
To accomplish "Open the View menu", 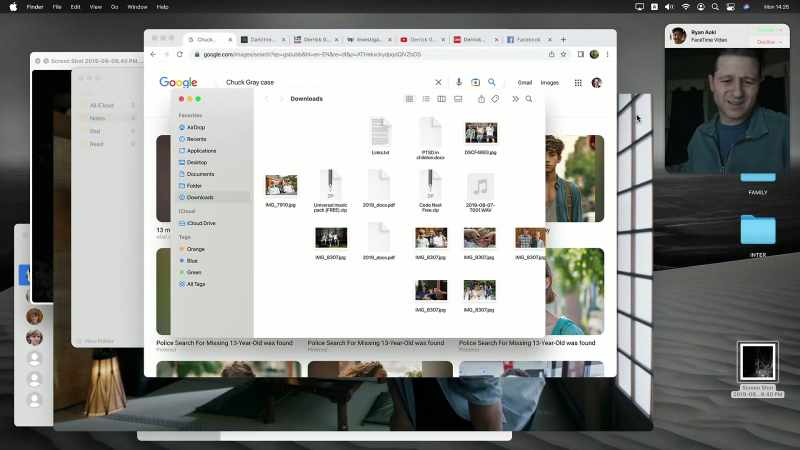I will (x=95, y=7).
